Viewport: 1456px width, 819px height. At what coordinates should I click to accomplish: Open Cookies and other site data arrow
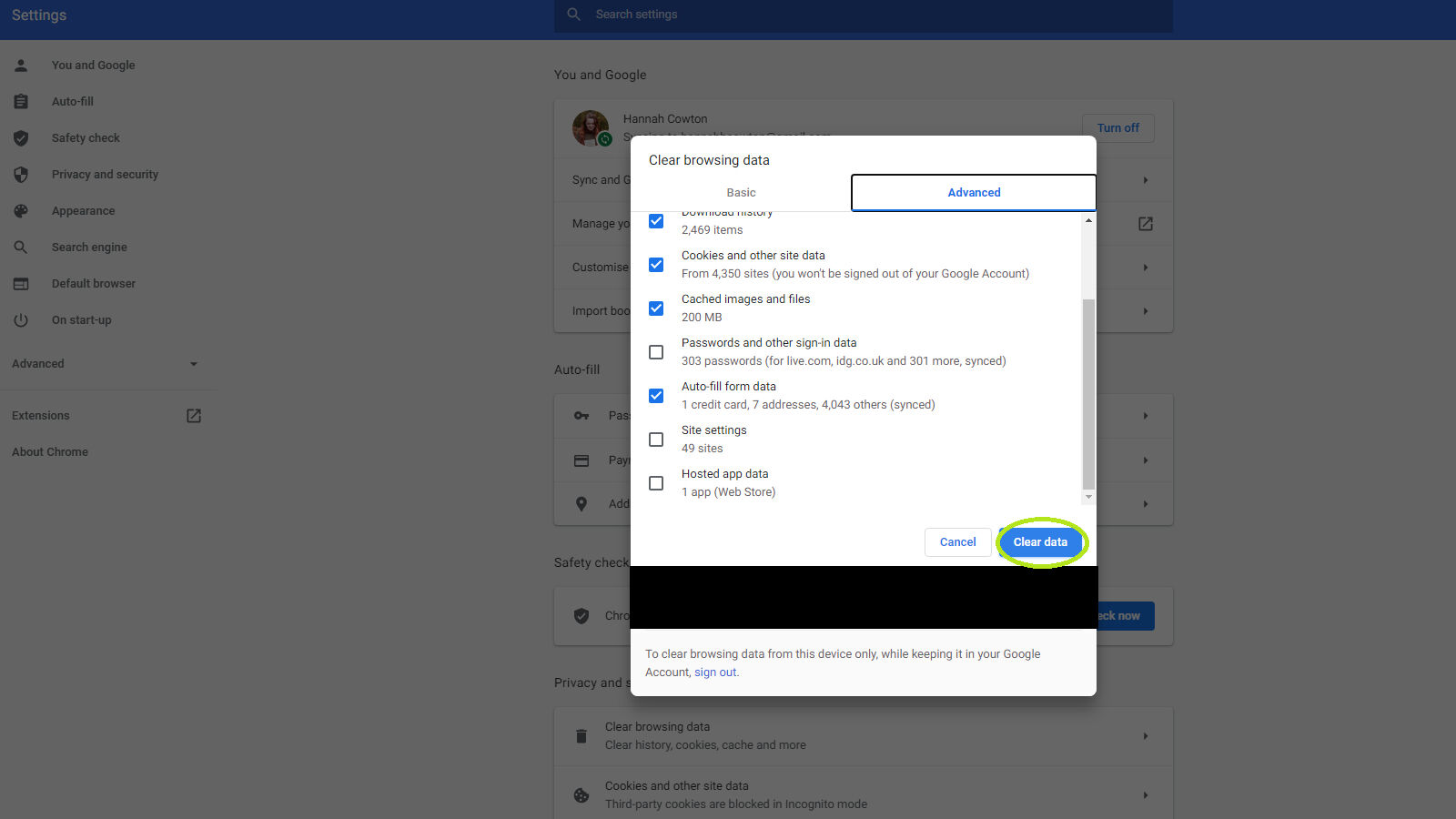point(1145,795)
